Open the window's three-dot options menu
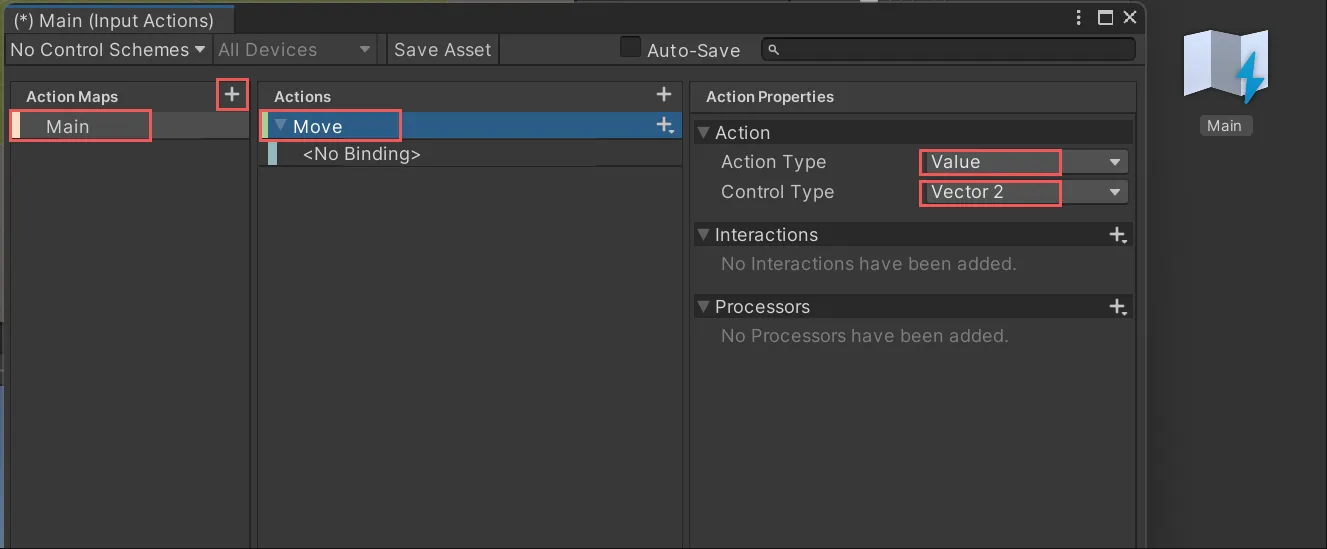This screenshot has height=549, width=1327. (x=1079, y=18)
